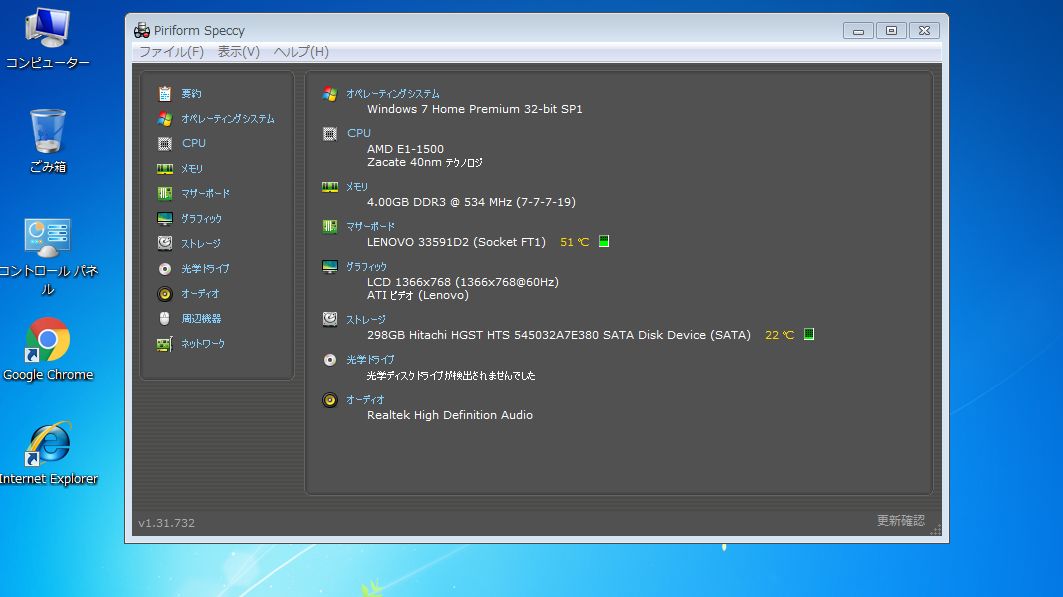This screenshot has height=597, width=1063.
Task: Select the オペレーティングシステム sidebar icon
Action: coord(164,119)
